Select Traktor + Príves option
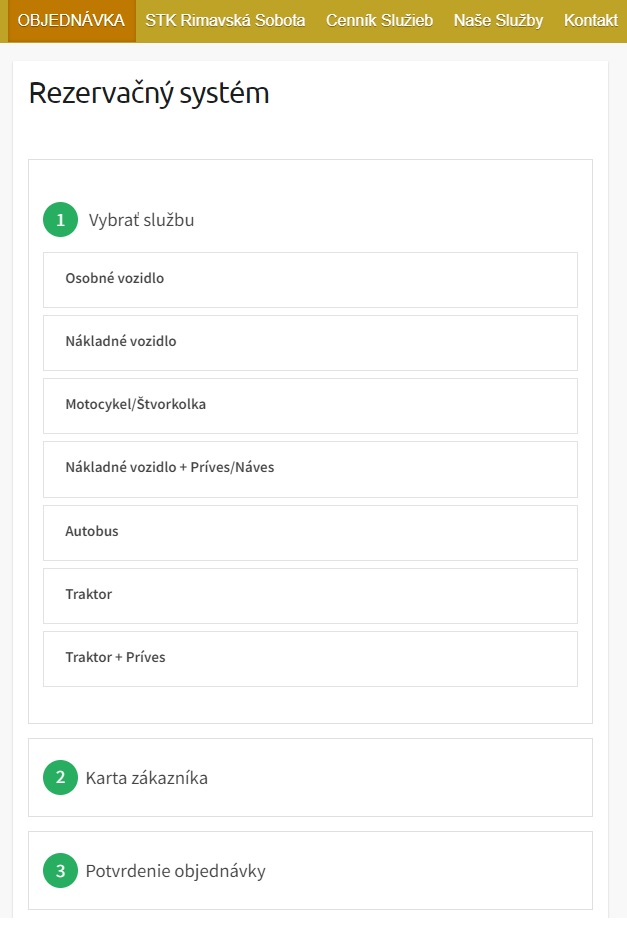Screen dimensions: 627x943 click(x=310, y=658)
